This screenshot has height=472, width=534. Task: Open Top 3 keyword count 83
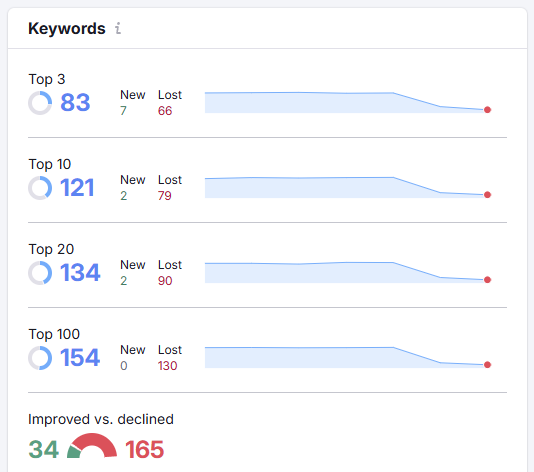pos(75,103)
